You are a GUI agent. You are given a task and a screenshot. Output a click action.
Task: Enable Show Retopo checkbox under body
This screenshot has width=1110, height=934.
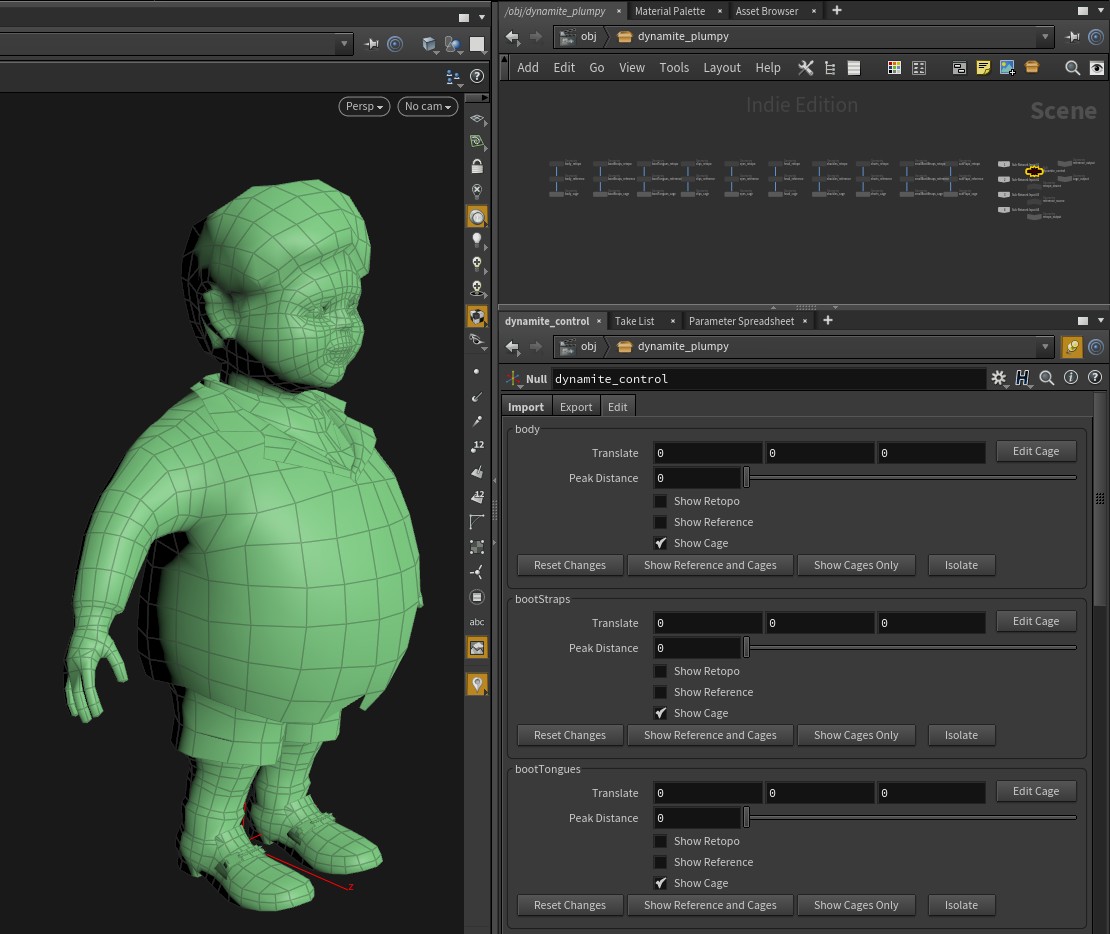point(660,501)
